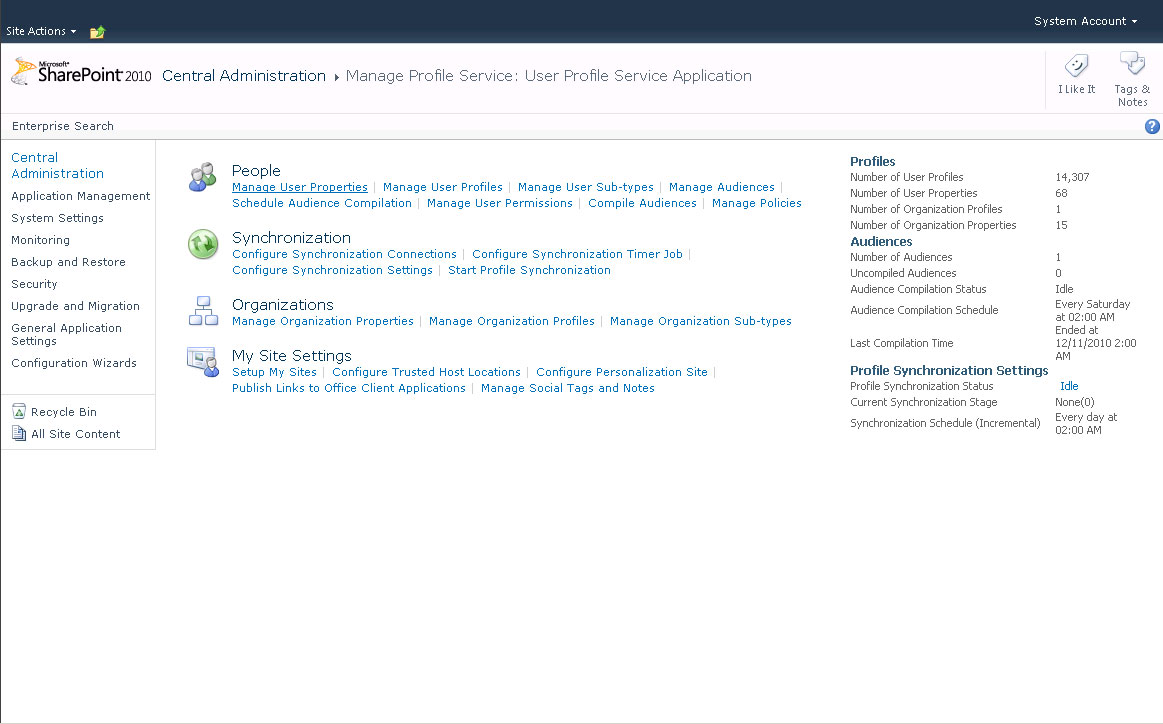Click the Profiles statistics heading
This screenshot has height=724, width=1163.
[x=872, y=161]
